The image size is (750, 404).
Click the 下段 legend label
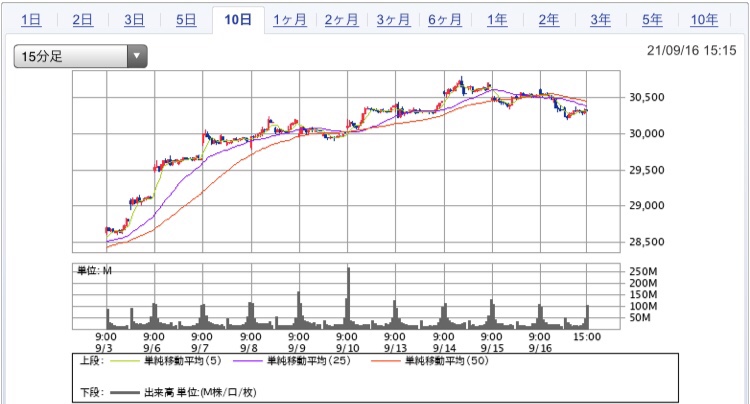[x=91, y=393]
